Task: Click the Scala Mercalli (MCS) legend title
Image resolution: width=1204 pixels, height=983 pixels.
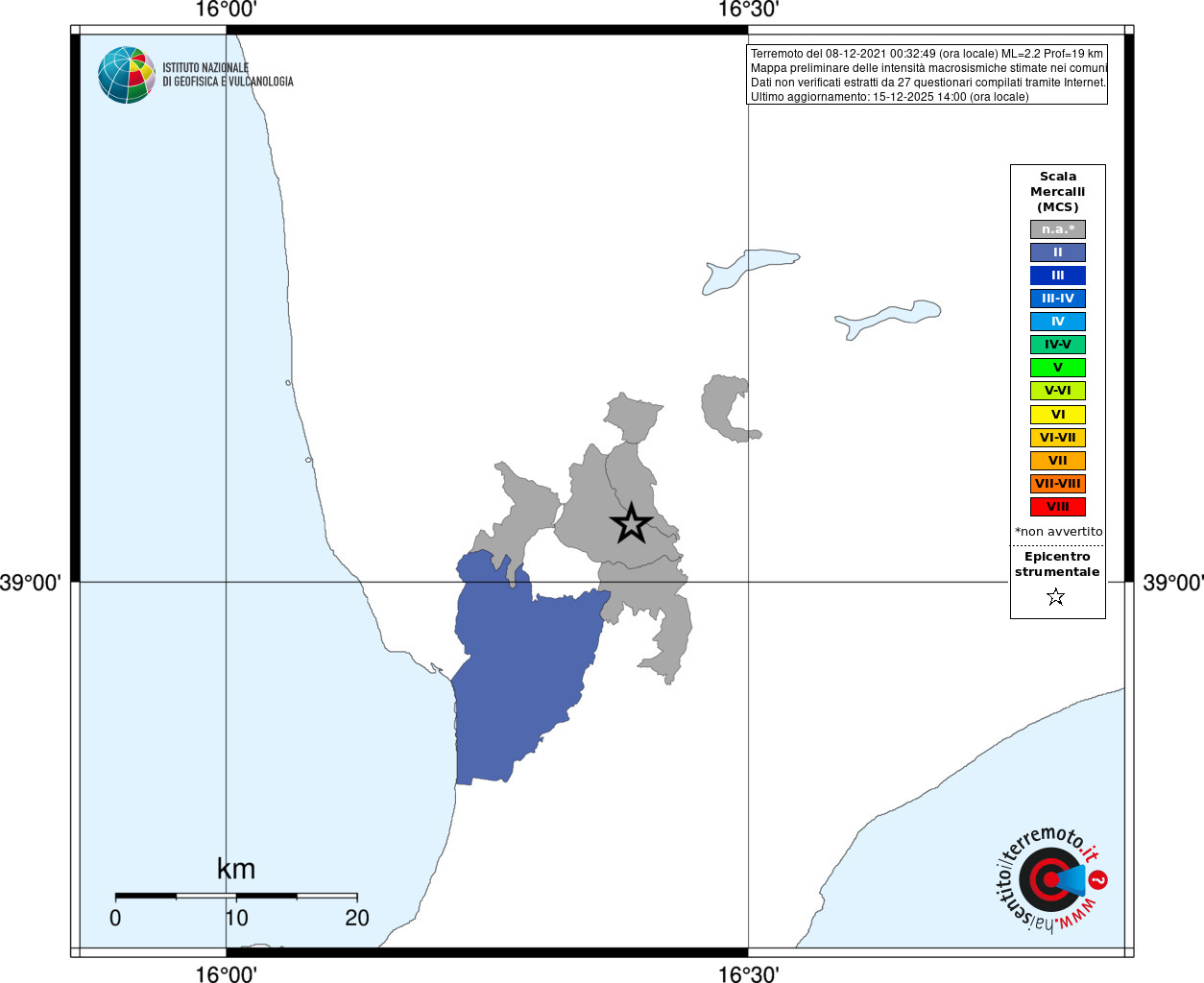Action: [x=1058, y=192]
